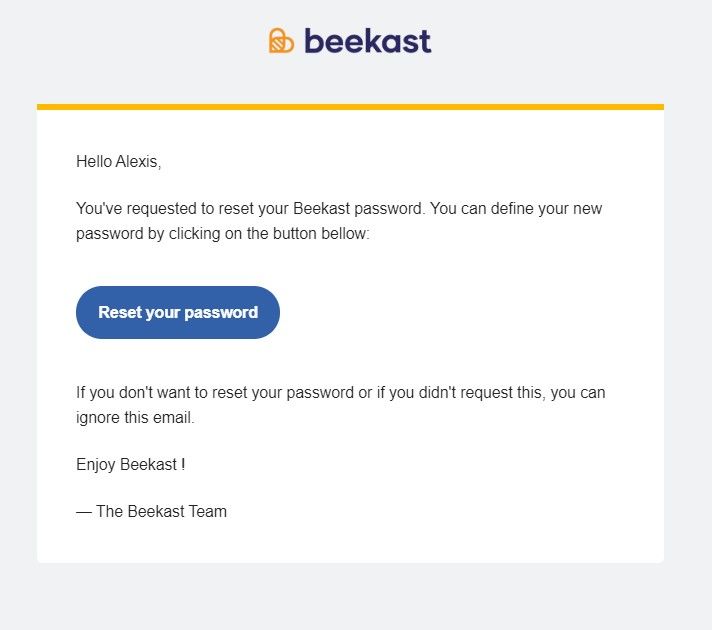Image resolution: width=712 pixels, height=630 pixels.
Task: Click the word 'password' inside the blue button
Action: (221, 313)
